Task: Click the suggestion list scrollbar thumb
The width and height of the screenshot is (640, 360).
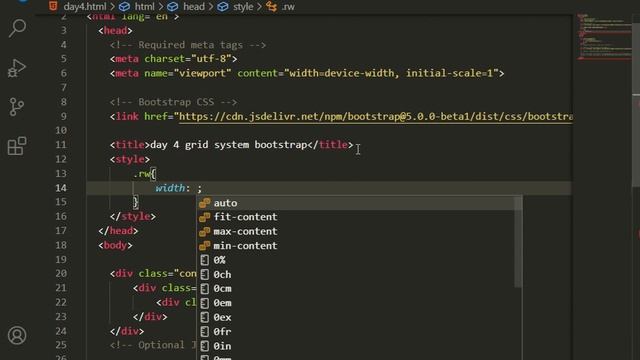Action: click(518, 242)
